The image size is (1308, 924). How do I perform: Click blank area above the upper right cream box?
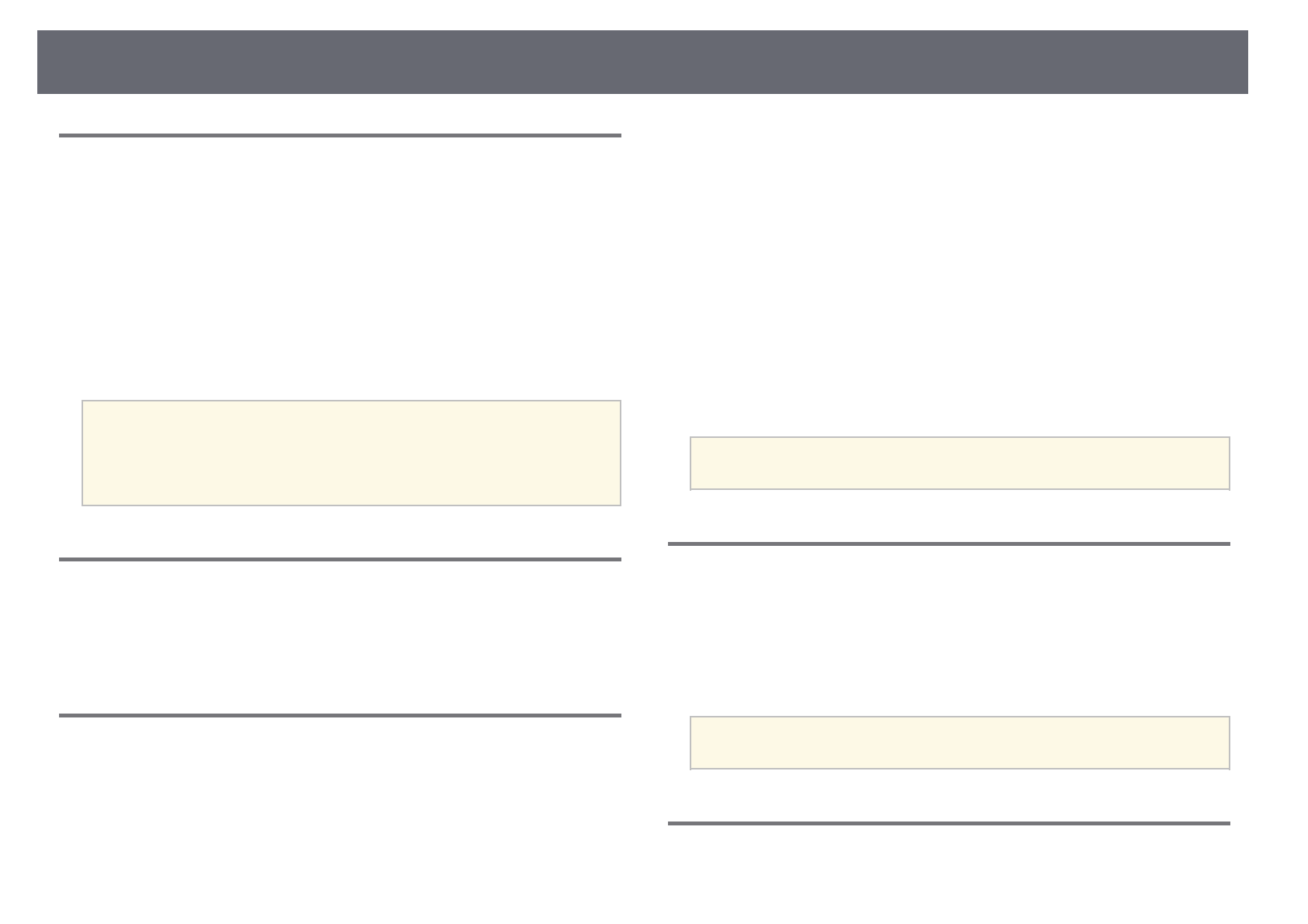tap(948, 280)
